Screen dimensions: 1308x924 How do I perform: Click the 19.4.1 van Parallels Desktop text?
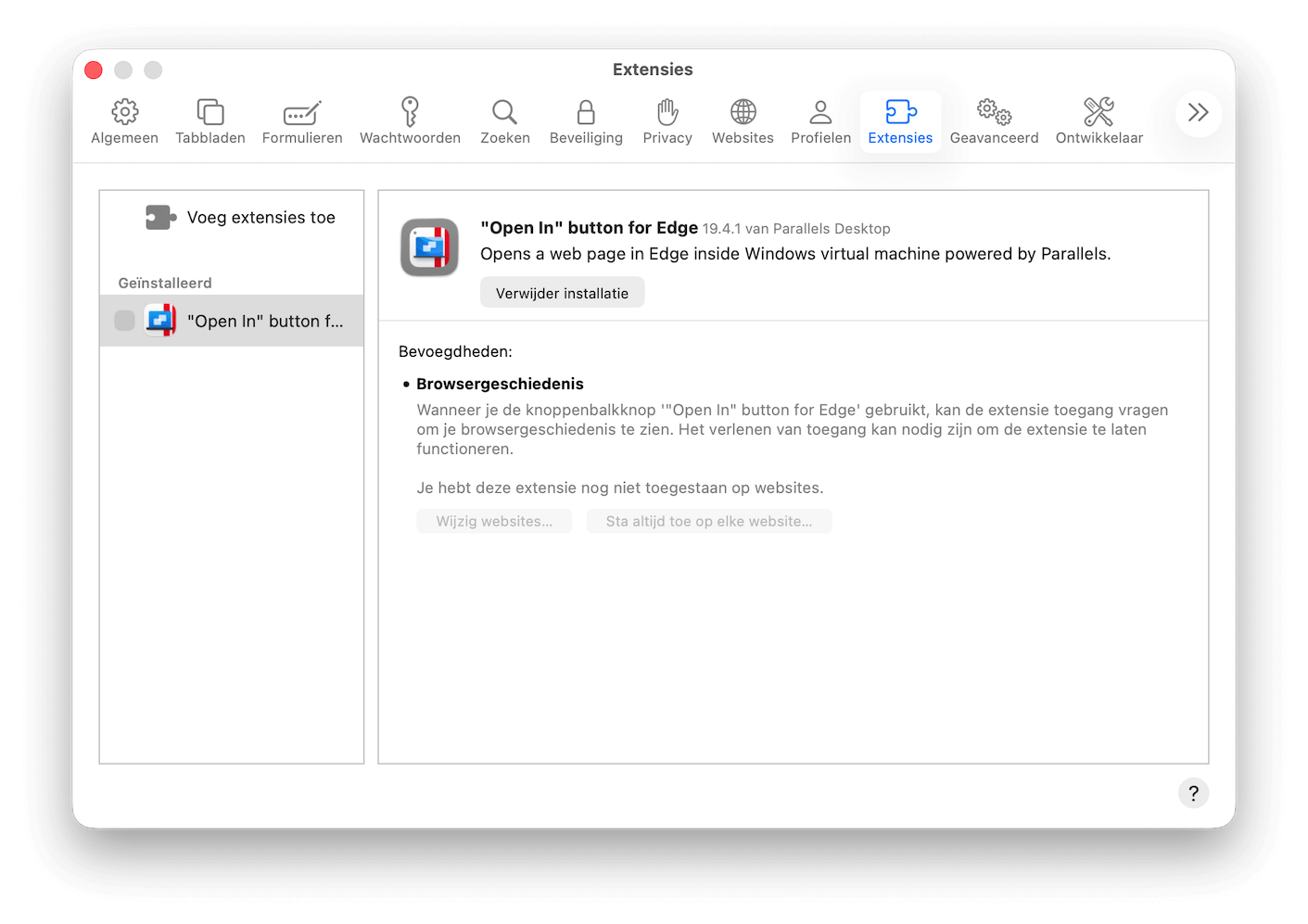(796, 229)
